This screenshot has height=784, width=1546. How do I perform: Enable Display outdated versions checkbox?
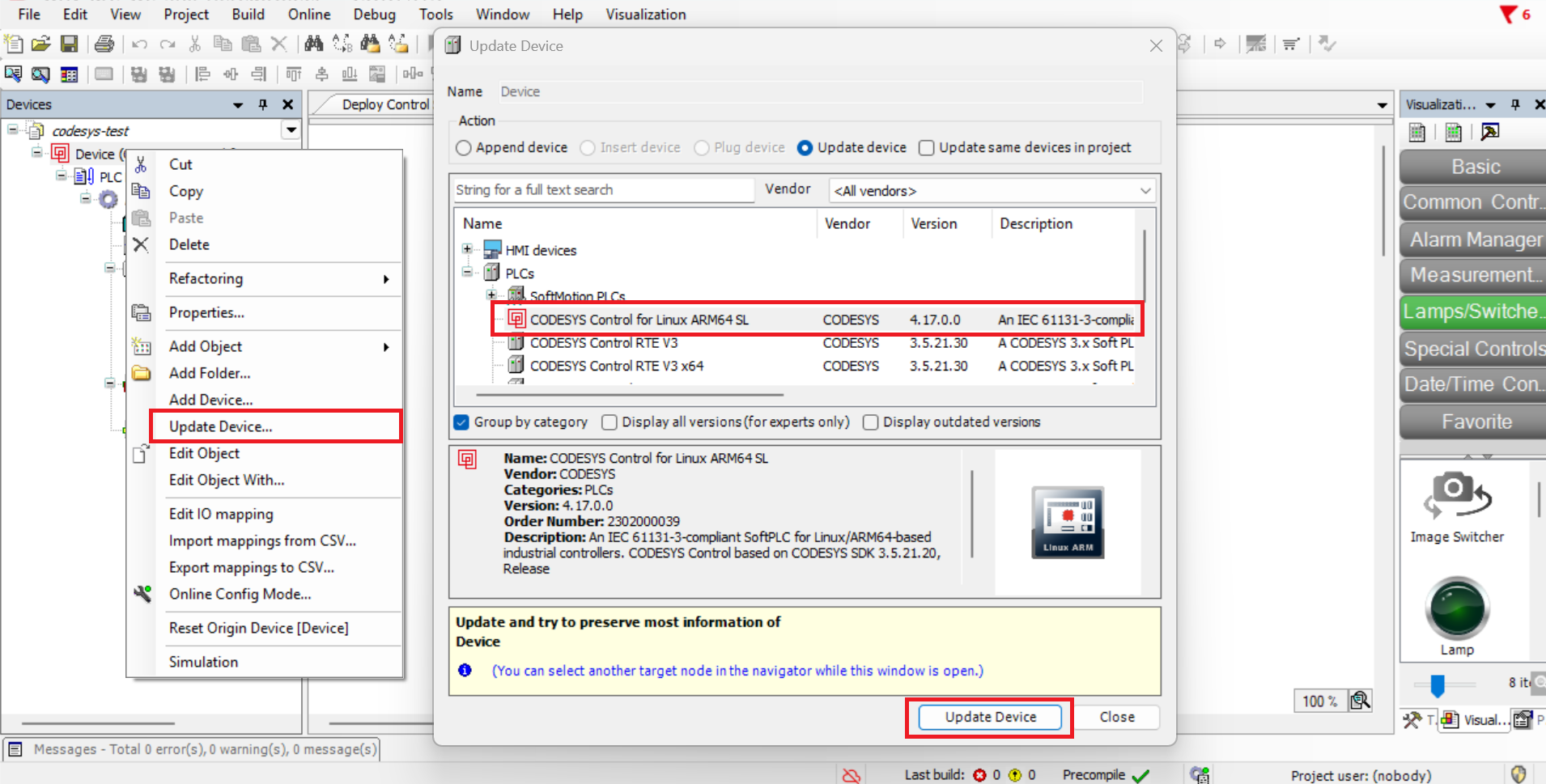pos(871,422)
